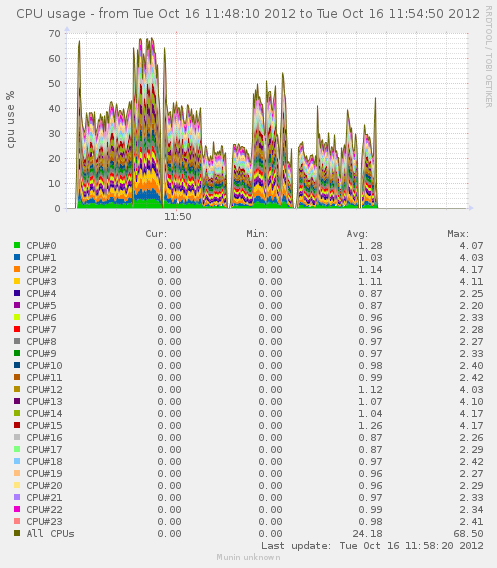Select the orange CPU#2 legend color box
Screen dimensions: 497x568
tap(17, 269)
